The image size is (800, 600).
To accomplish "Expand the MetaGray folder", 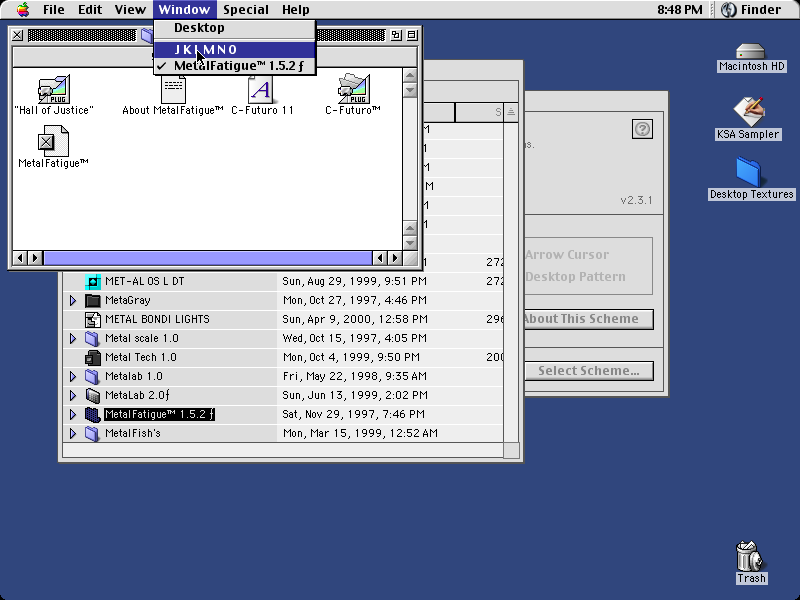I will pyautogui.click(x=73, y=300).
